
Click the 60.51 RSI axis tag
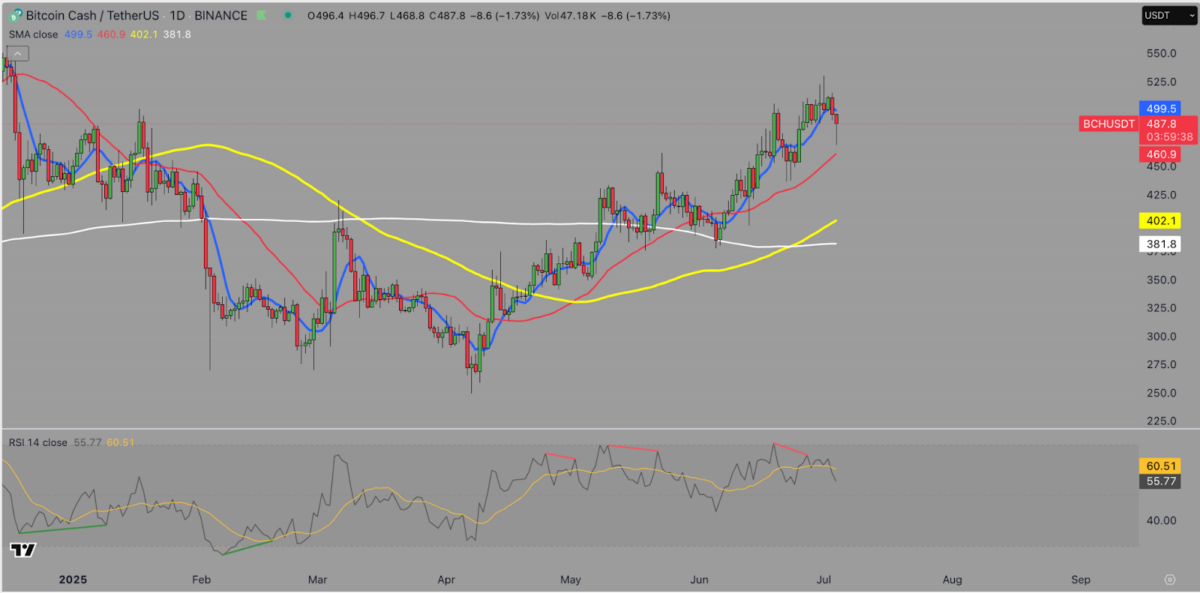point(1160,466)
